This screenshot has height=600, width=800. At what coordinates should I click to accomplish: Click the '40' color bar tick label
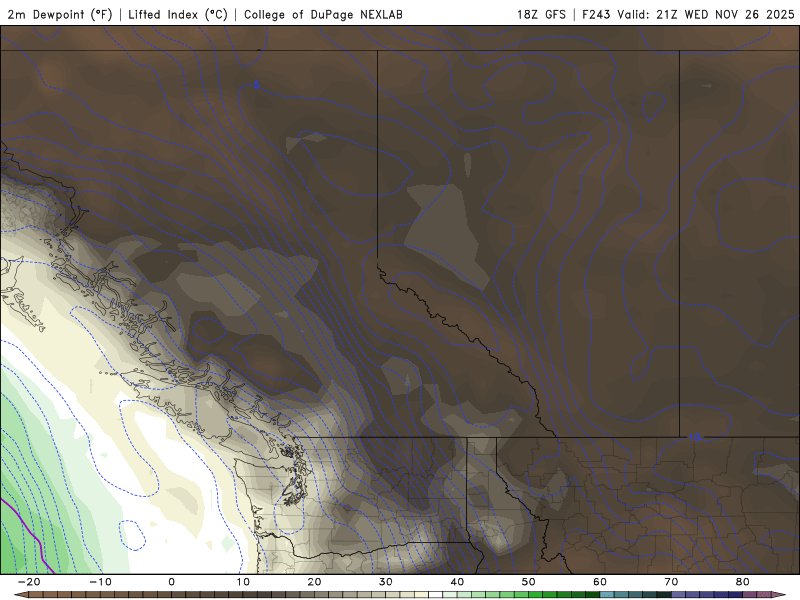[457, 582]
